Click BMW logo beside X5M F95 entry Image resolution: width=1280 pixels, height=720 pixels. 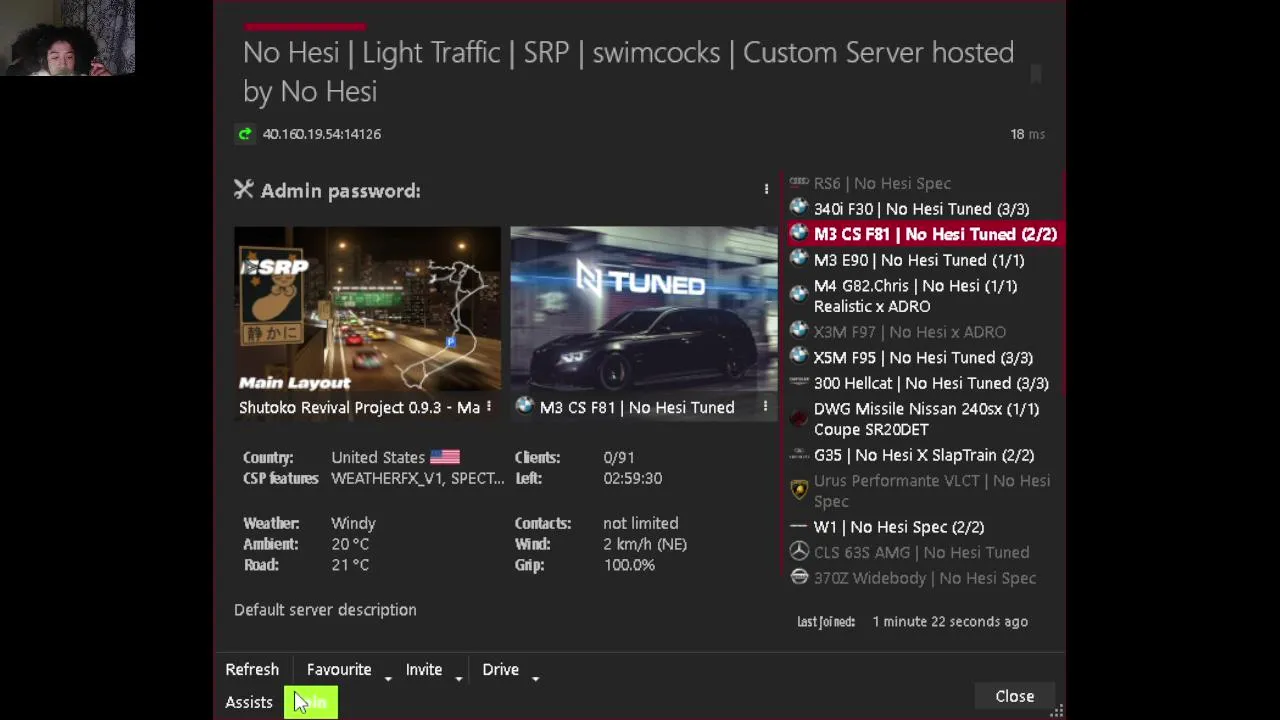pos(798,356)
